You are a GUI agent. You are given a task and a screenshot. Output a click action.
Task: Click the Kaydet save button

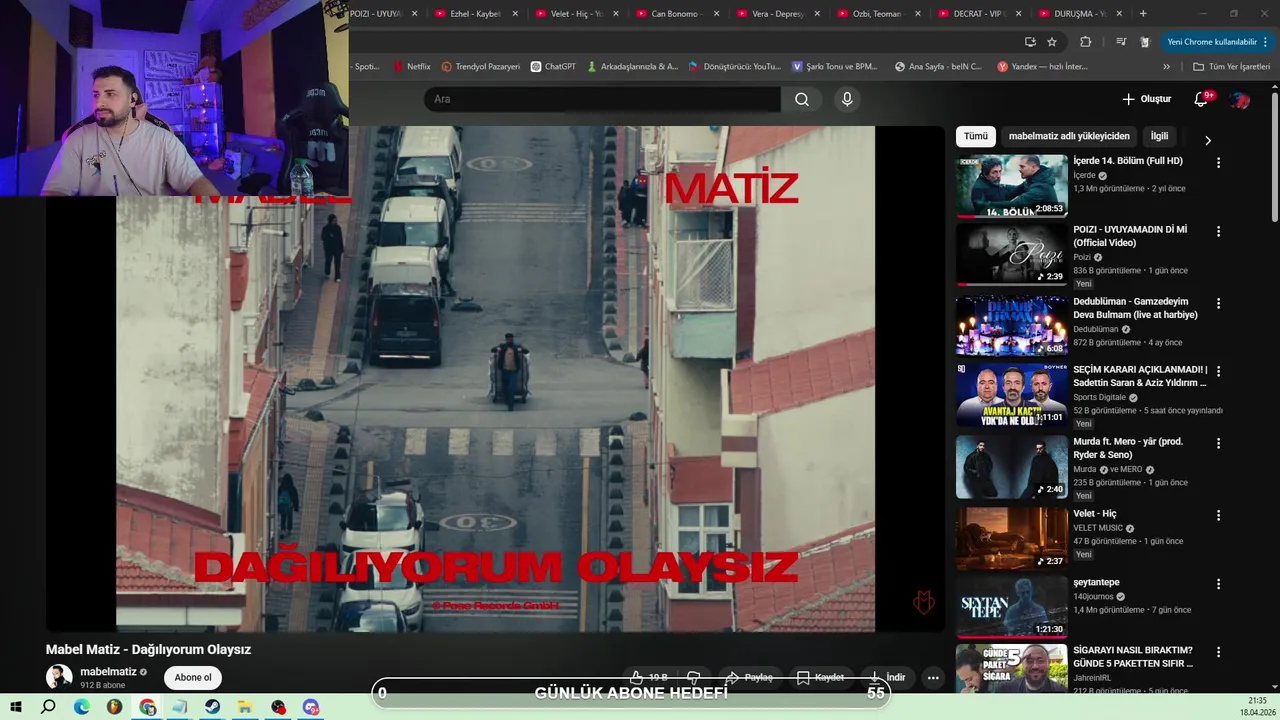pyautogui.click(x=820, y=677)
